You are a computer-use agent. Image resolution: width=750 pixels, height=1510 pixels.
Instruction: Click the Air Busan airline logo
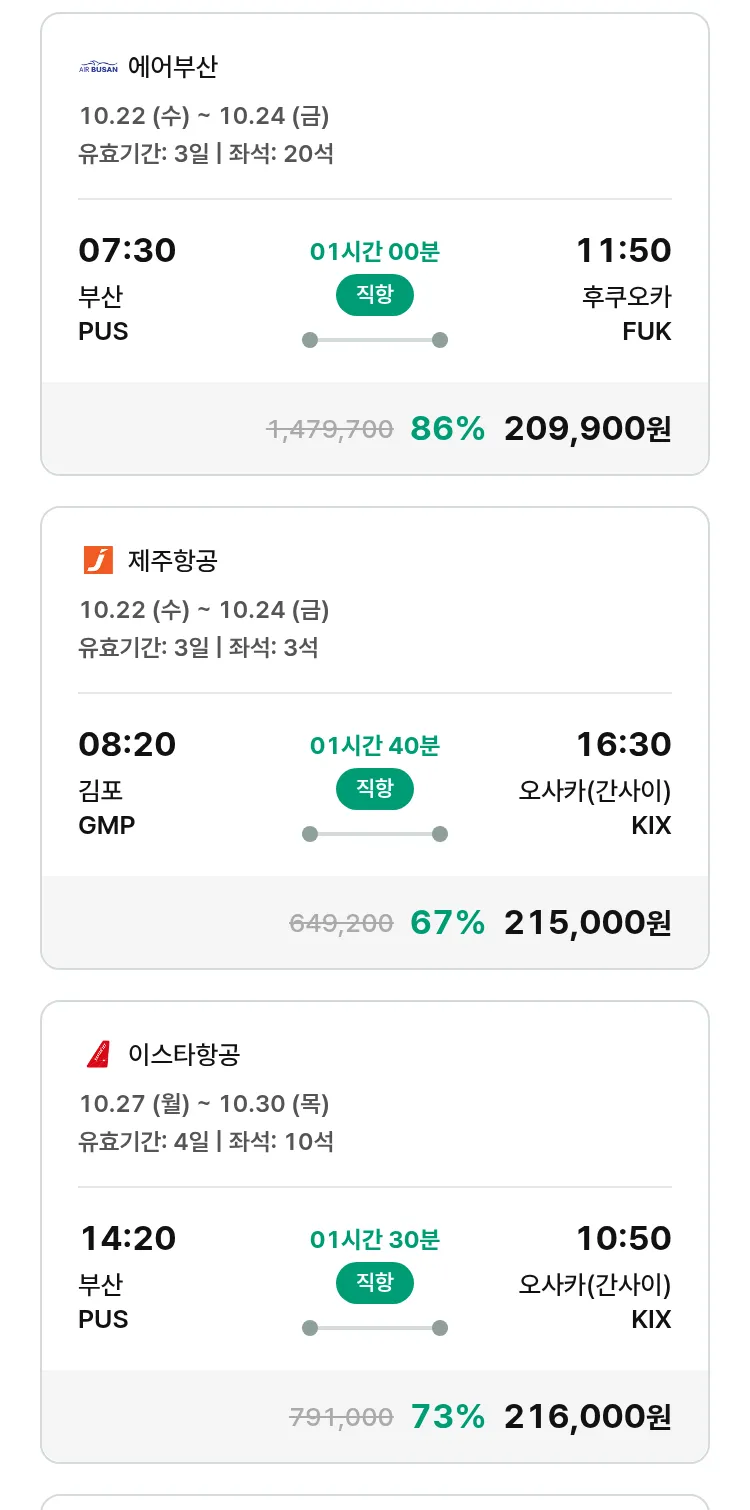pos(98,68)
